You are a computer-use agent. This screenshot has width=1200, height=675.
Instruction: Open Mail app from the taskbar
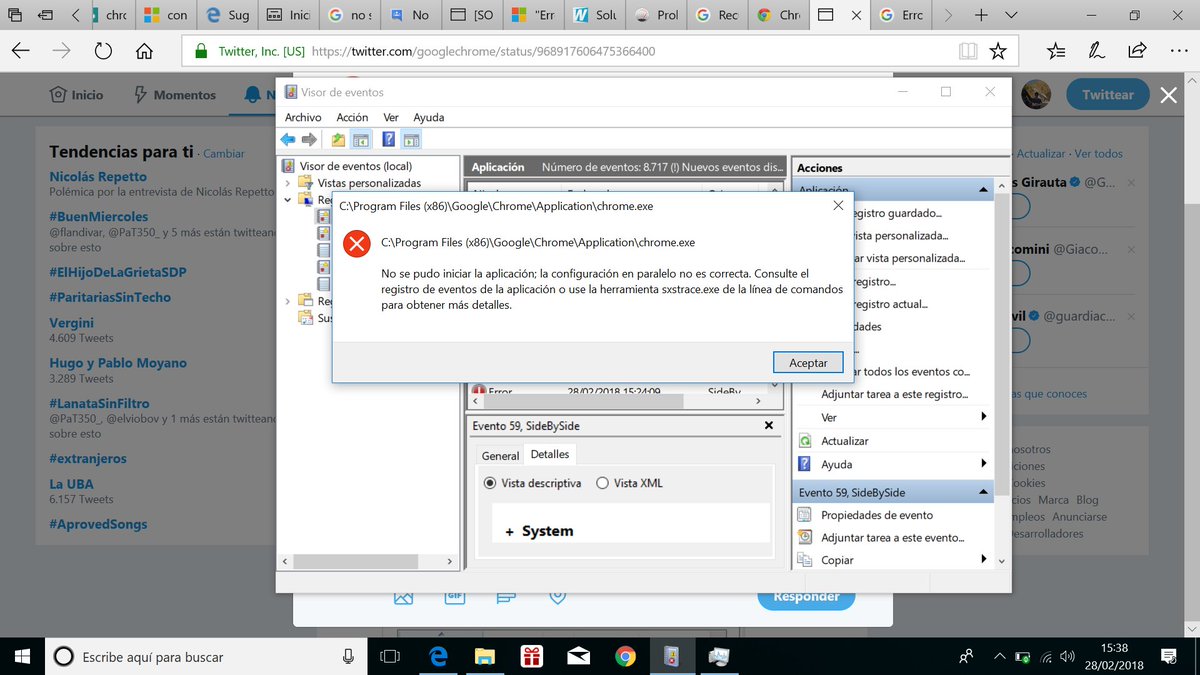578,656
